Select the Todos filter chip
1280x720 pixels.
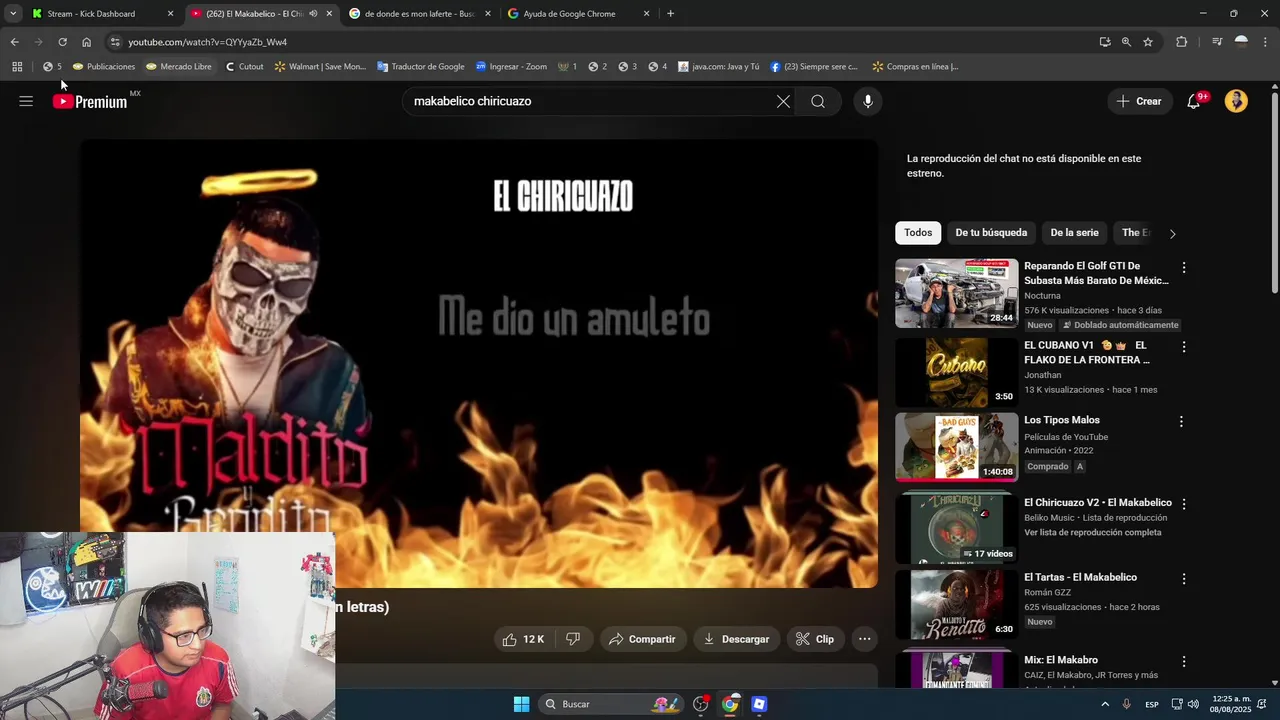[918, 233]
